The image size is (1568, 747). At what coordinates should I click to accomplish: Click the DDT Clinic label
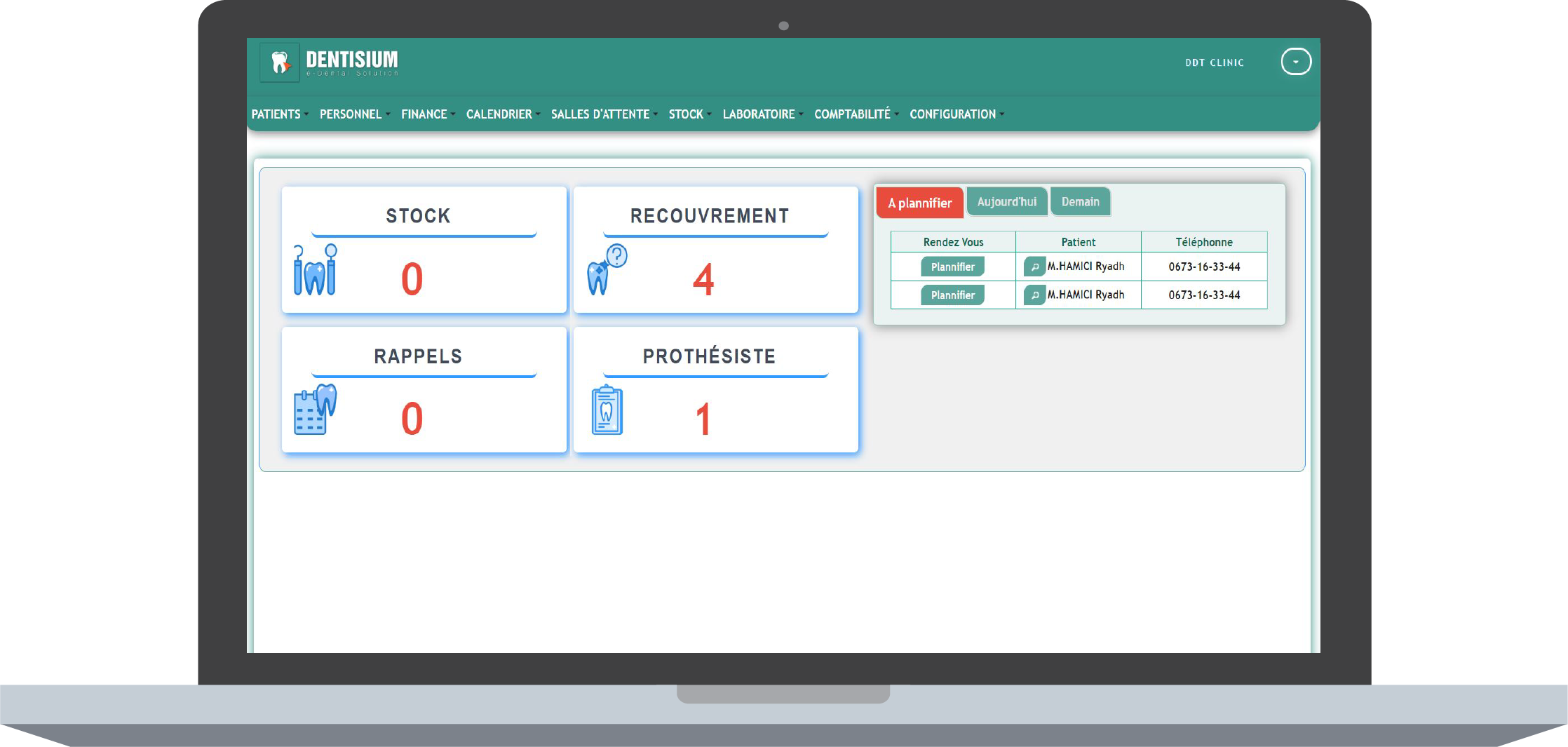(1214, 62)
